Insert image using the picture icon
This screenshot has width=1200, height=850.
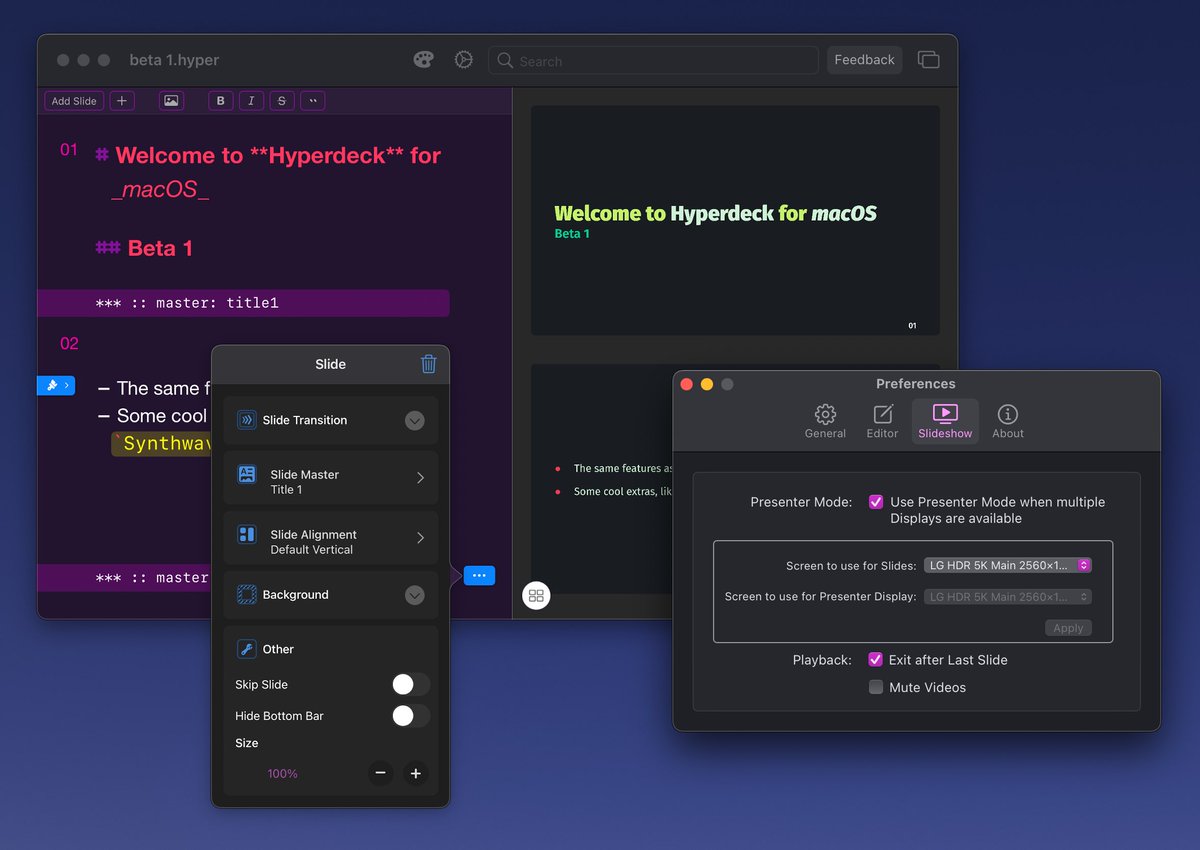(172, 101)
